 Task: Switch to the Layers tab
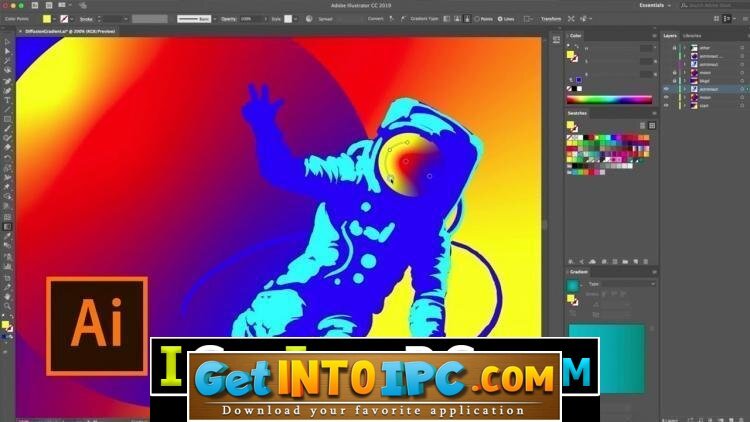tap(670, 36)
